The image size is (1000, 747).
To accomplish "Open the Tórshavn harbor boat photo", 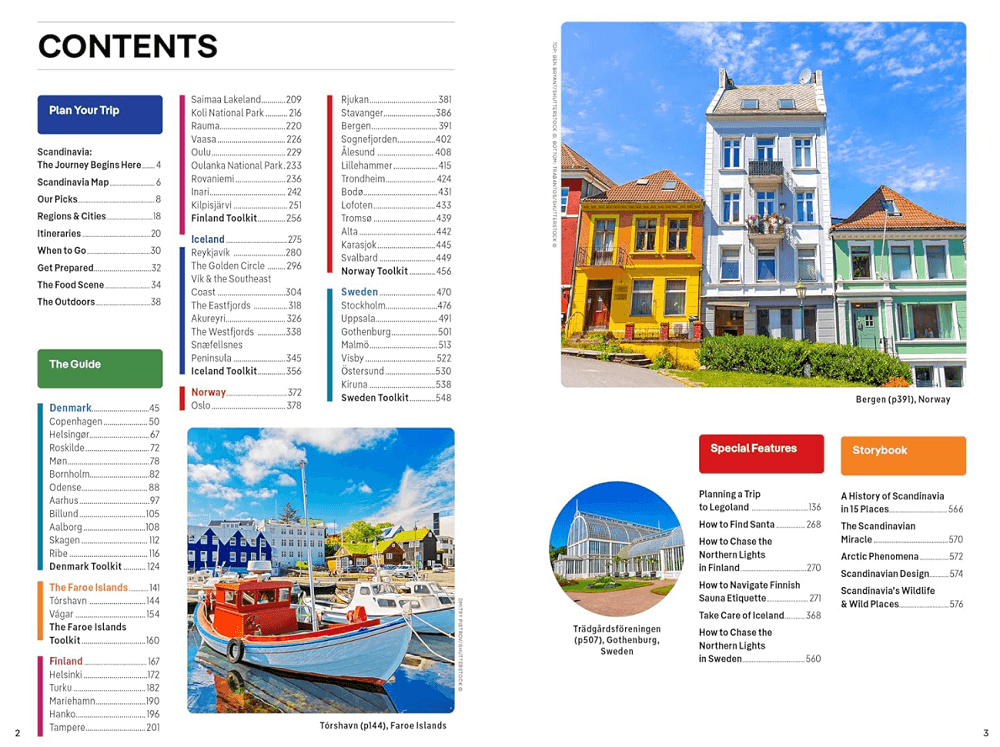I will (x=320, y=570).
